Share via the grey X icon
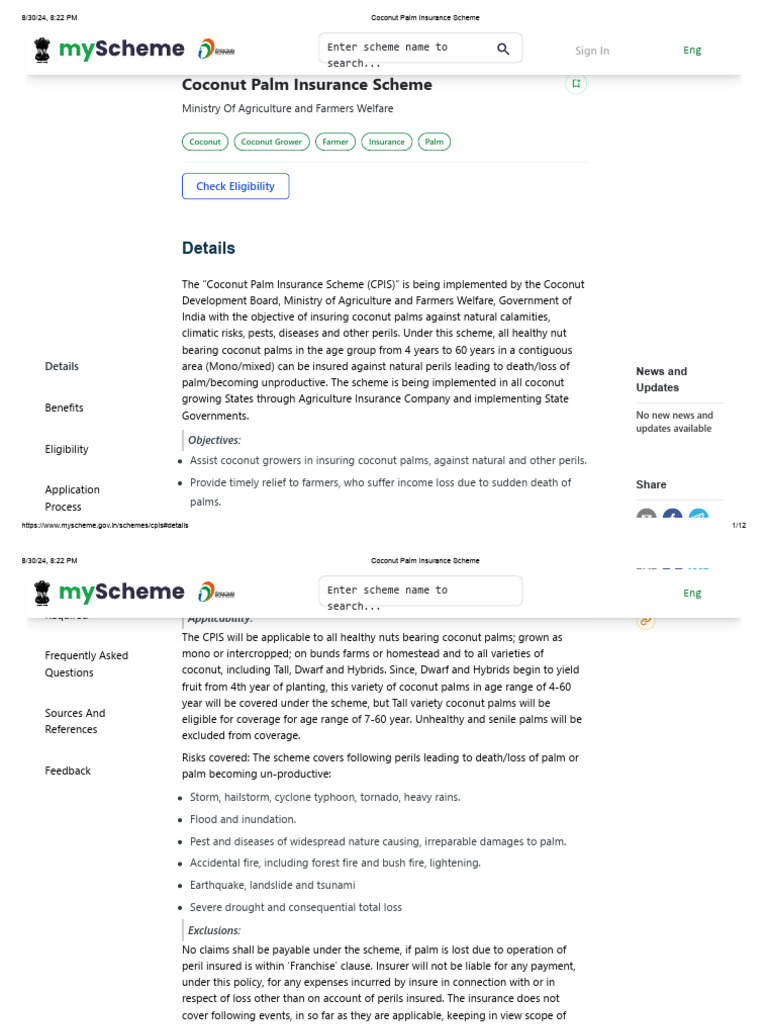This screenshot has height=1024, width=768. [x=647, y=516]
